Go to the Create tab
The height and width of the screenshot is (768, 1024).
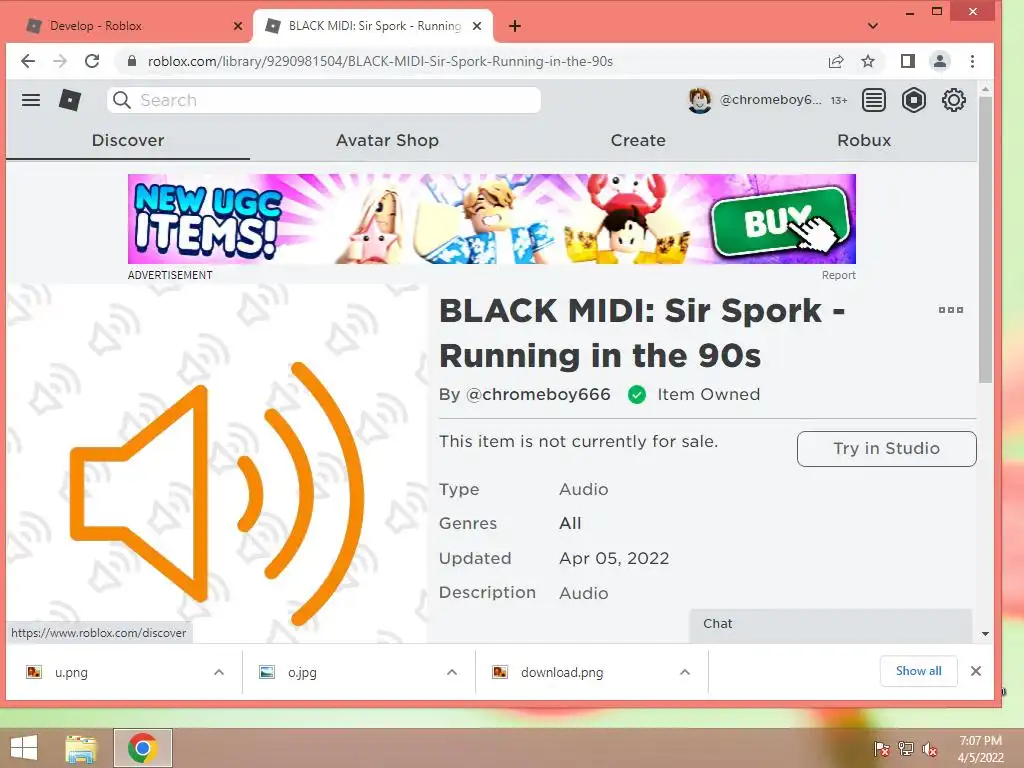coord(638,140)
